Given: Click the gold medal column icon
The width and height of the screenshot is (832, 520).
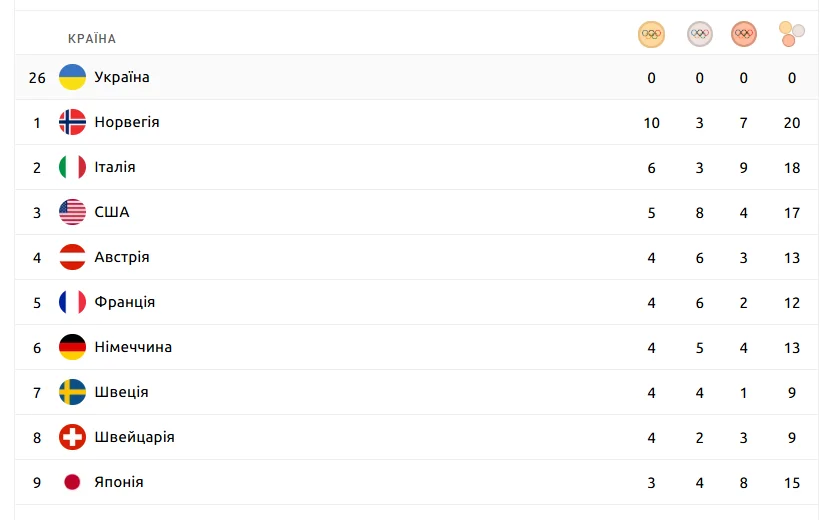Looking at the screenshot, I should pyautogui.click(x=651, y=34).
